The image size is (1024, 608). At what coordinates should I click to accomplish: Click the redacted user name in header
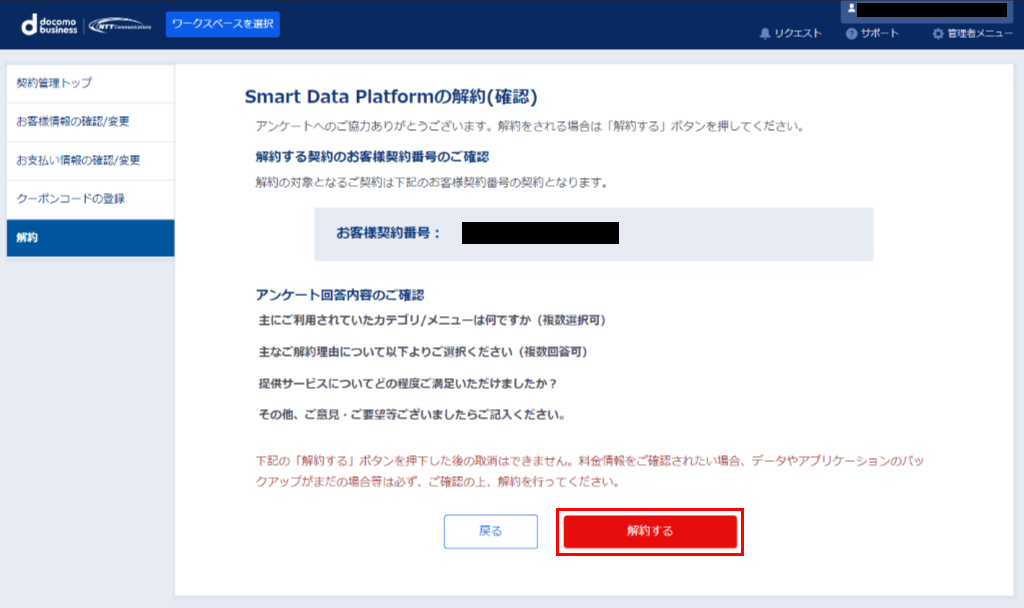[932, 9]
